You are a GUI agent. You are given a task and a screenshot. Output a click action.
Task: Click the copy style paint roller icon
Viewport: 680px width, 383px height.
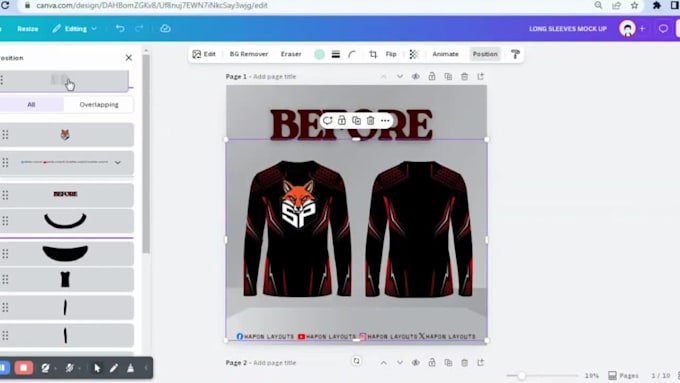pos(515,54)
